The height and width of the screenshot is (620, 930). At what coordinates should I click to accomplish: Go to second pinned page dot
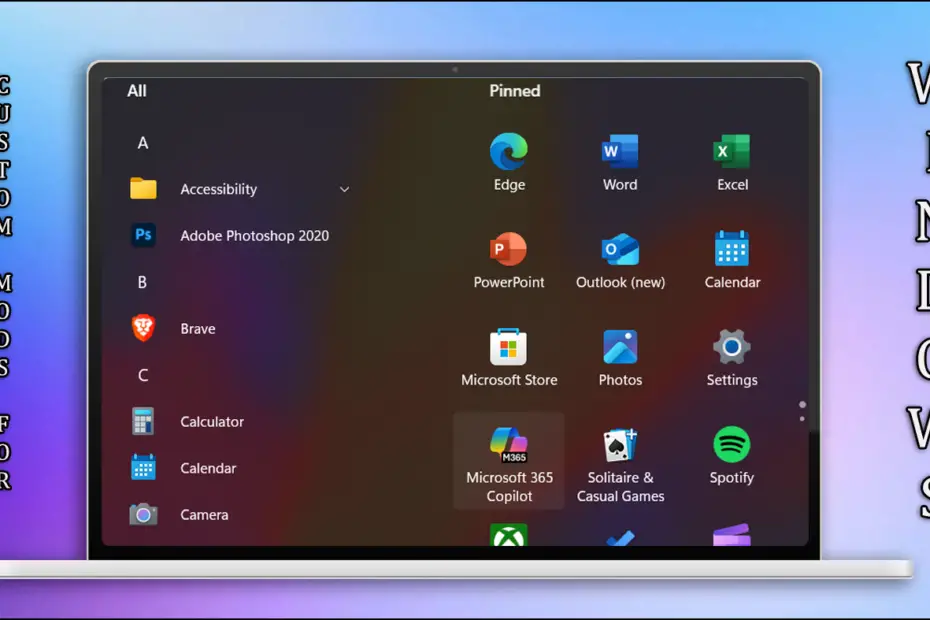802,419
